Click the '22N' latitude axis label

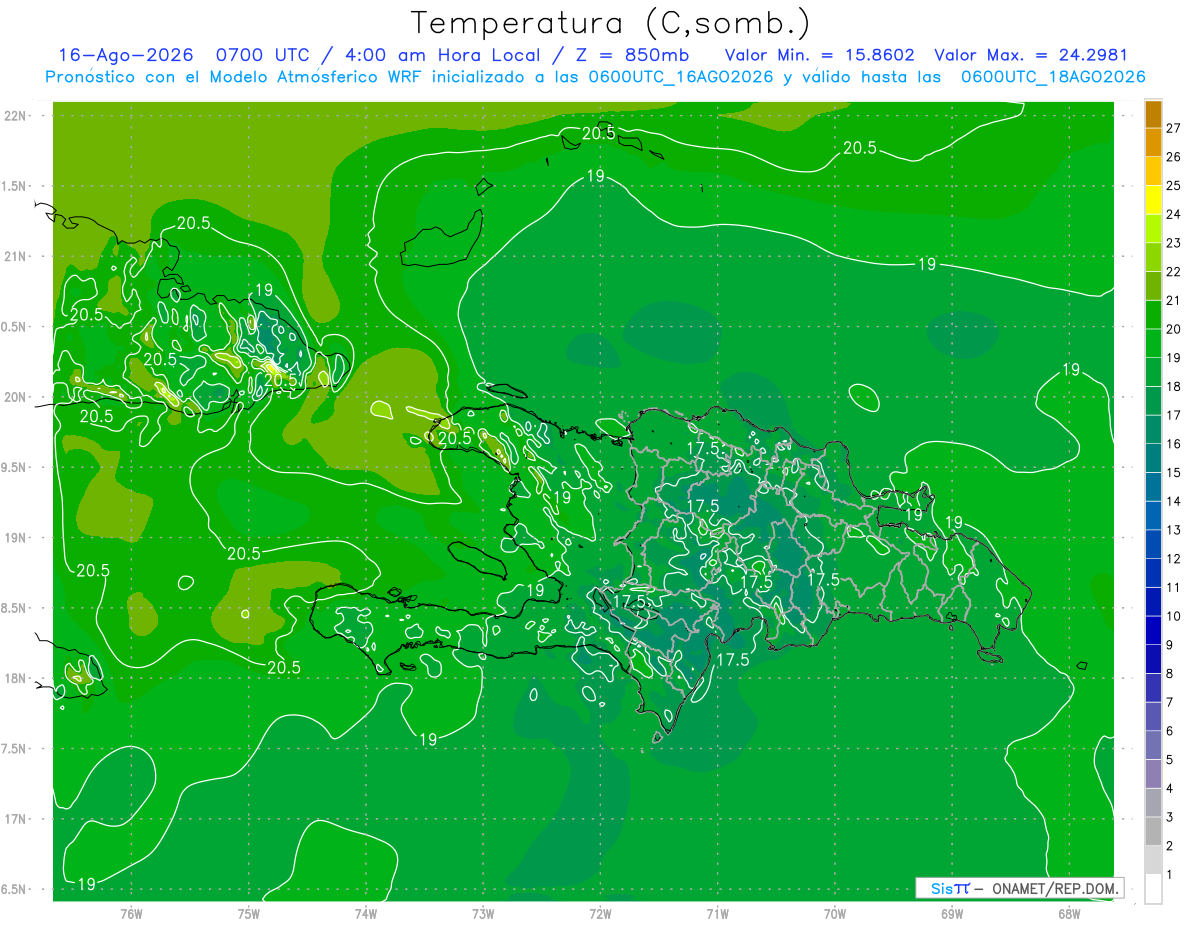point(15,115)
